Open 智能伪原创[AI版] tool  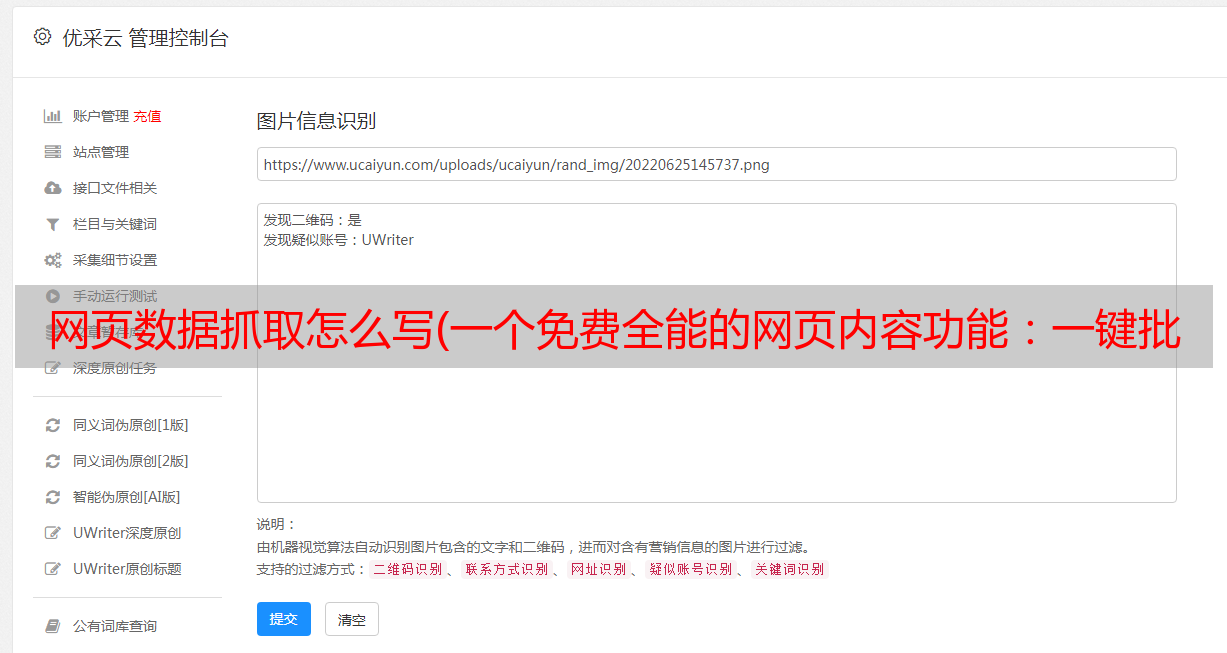pyautogui.click(x=127, y=497)
